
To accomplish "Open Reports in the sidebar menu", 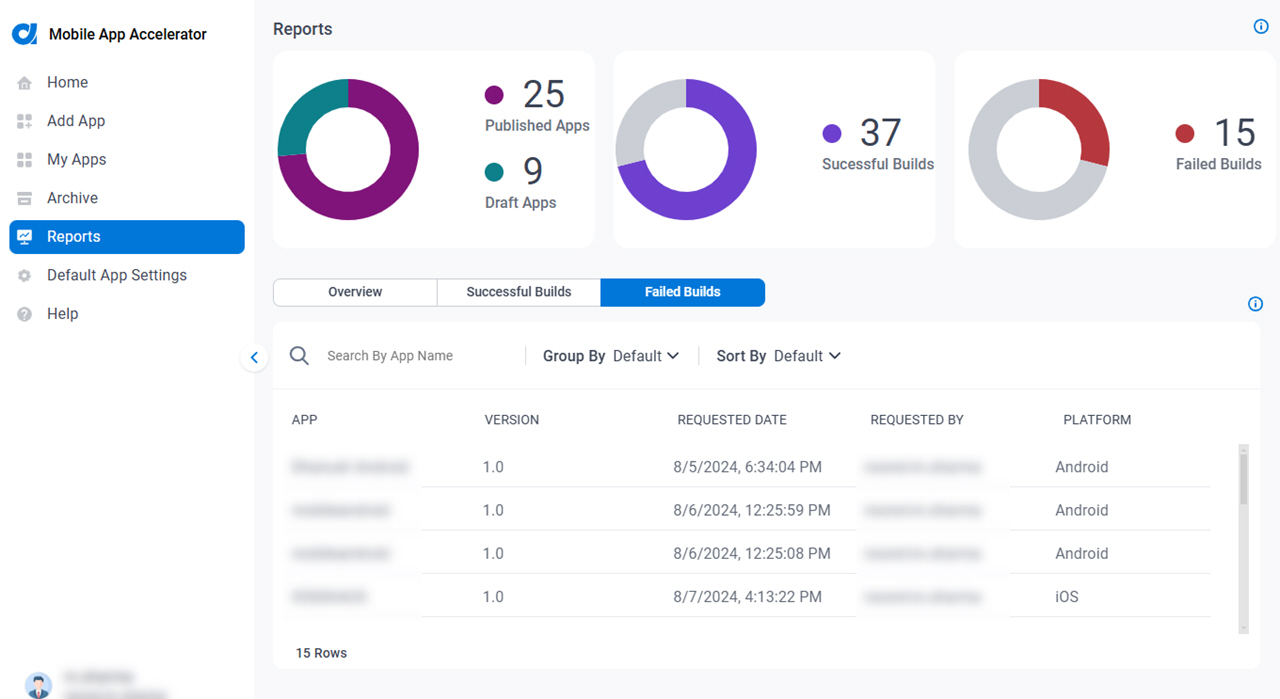I will [x=127, y=237].
